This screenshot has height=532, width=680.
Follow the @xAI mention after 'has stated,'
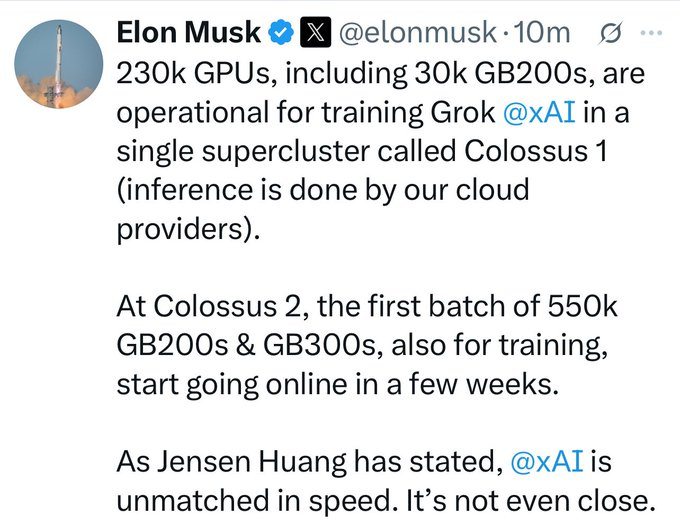547,461
